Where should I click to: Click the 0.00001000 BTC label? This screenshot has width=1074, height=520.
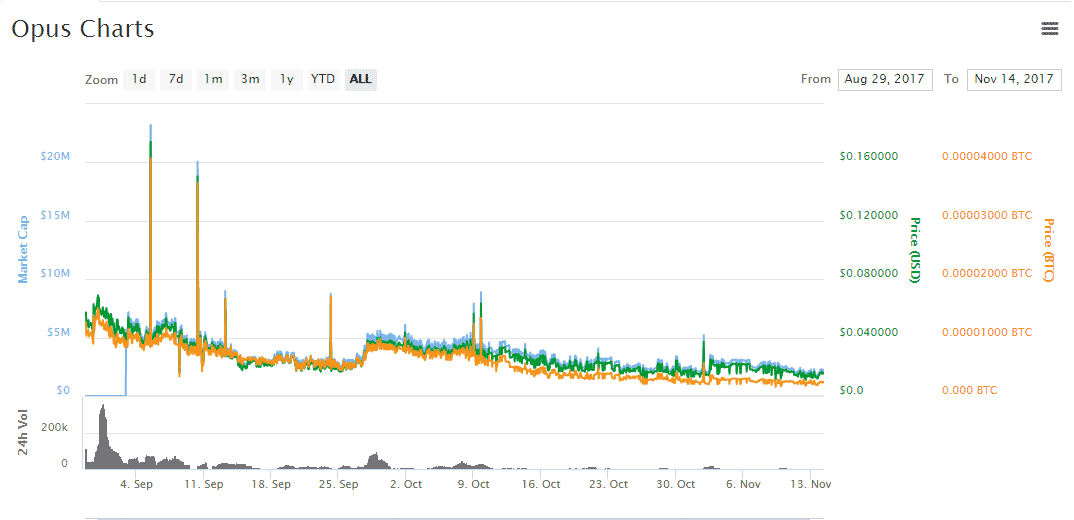tap(987, 332)
